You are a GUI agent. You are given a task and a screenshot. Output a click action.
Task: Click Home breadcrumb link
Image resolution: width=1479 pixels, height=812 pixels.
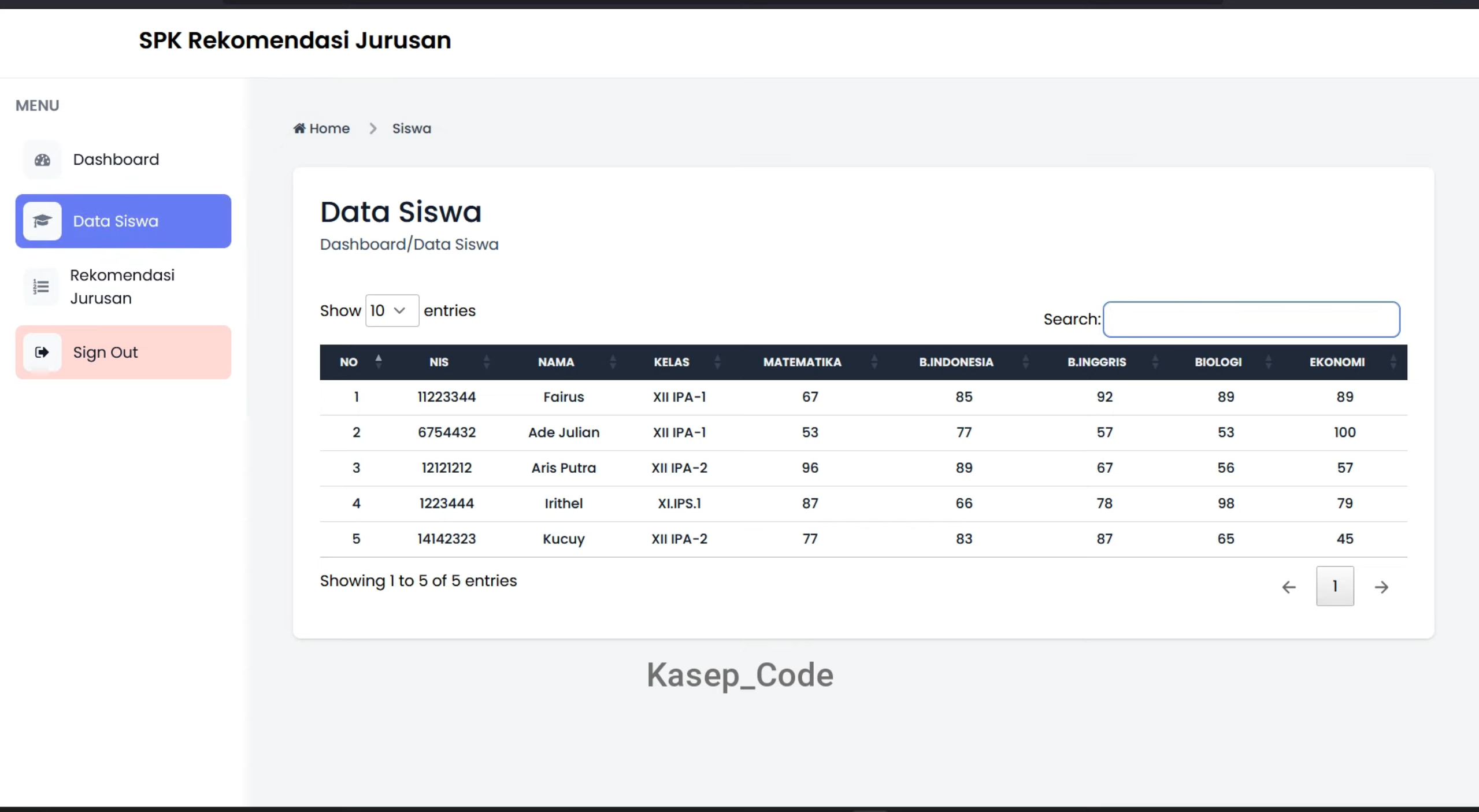pos(321,128)
